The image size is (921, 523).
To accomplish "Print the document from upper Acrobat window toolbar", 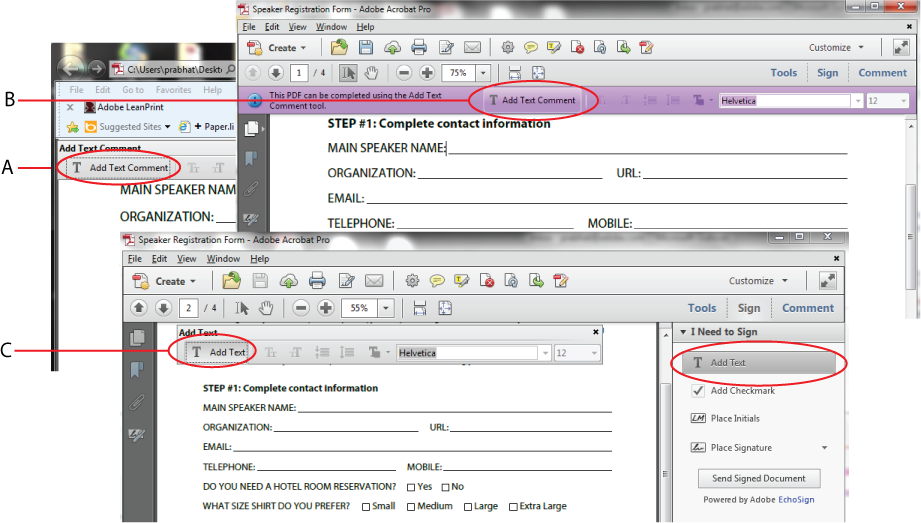I will point(419,48).
